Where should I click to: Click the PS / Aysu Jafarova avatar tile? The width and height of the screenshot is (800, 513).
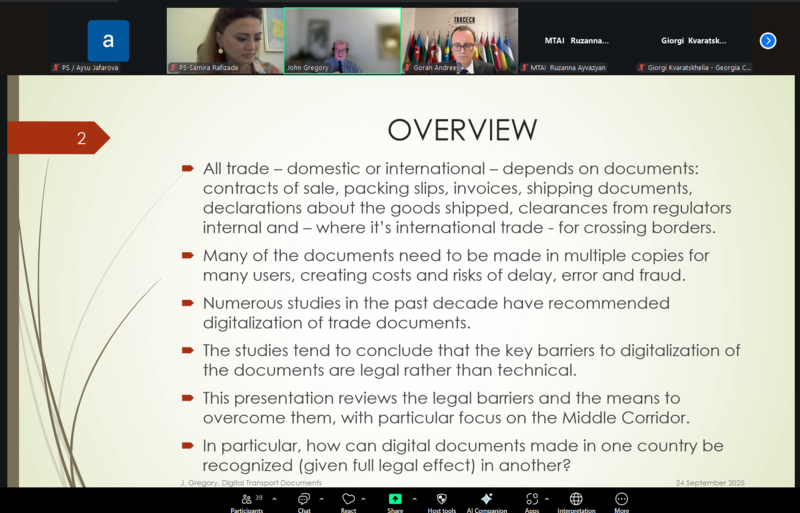click(107, 41)
